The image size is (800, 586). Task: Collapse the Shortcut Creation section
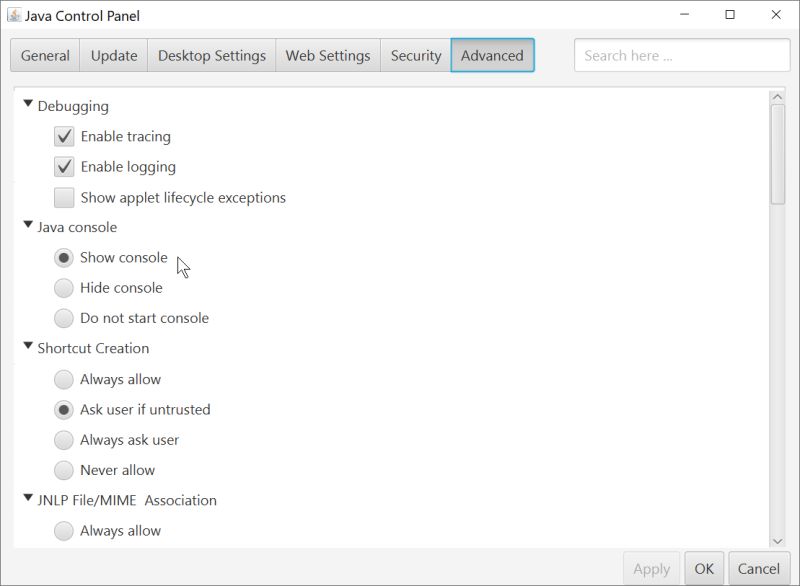[28, 346]
